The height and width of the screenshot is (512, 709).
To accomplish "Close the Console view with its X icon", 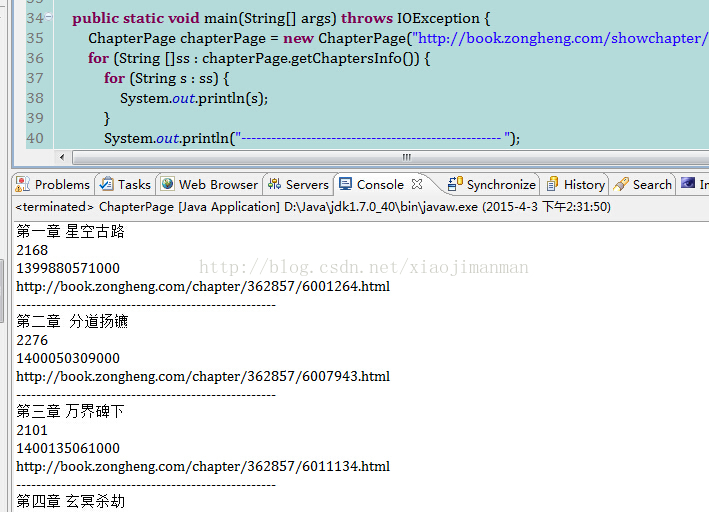I will (x=417, y=184).
